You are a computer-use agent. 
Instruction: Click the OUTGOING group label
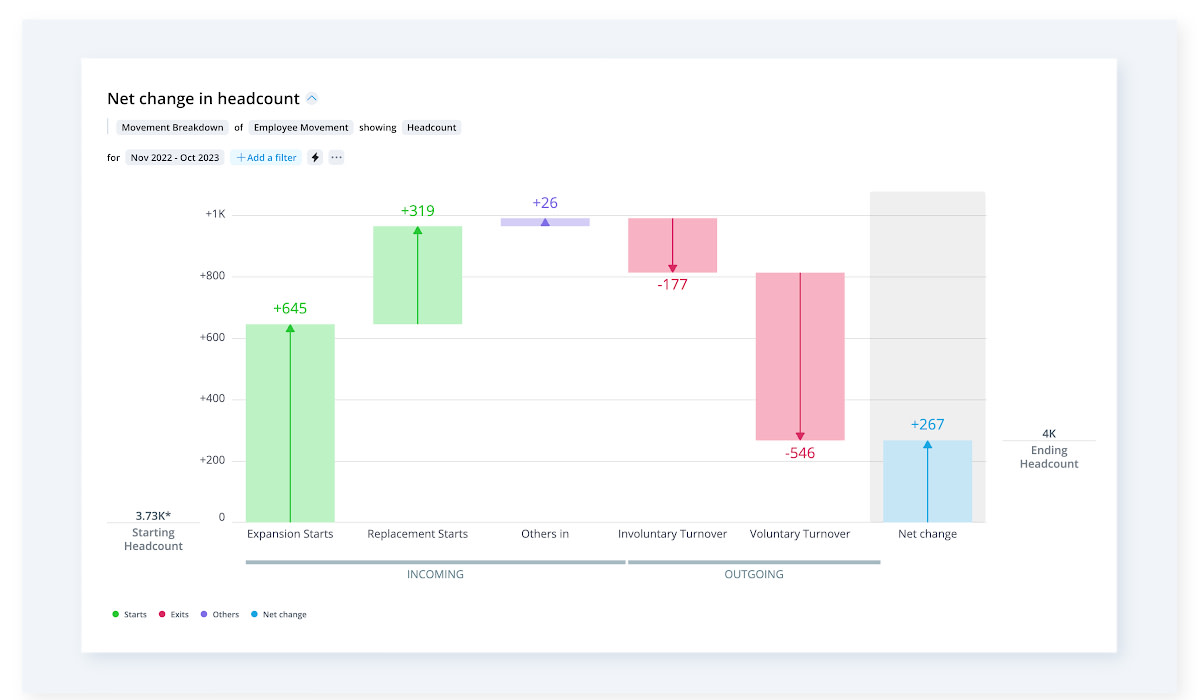(x=754, y=575)
